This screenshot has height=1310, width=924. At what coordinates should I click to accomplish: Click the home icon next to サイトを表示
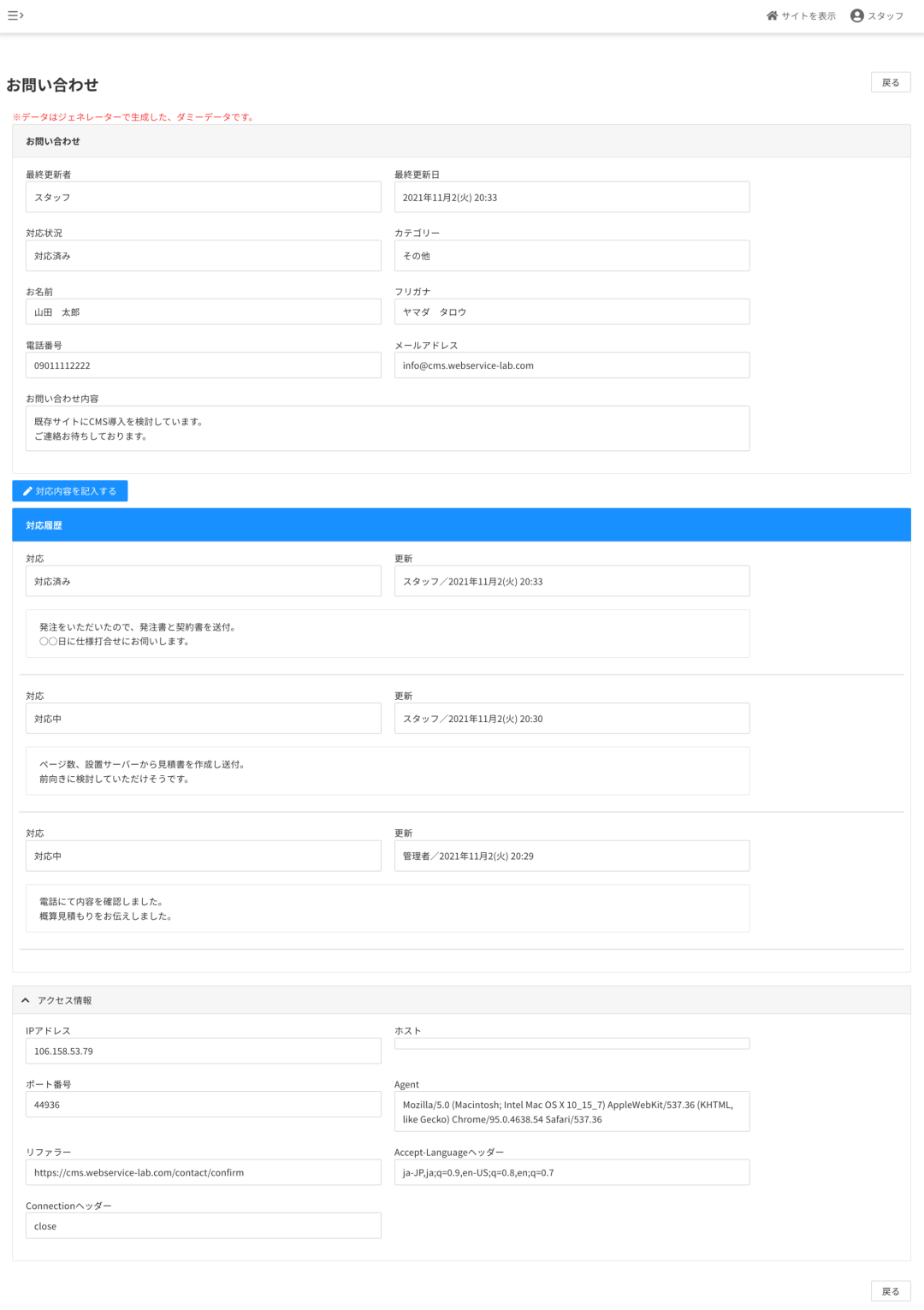pyautogui.click(x=772, y=15)
